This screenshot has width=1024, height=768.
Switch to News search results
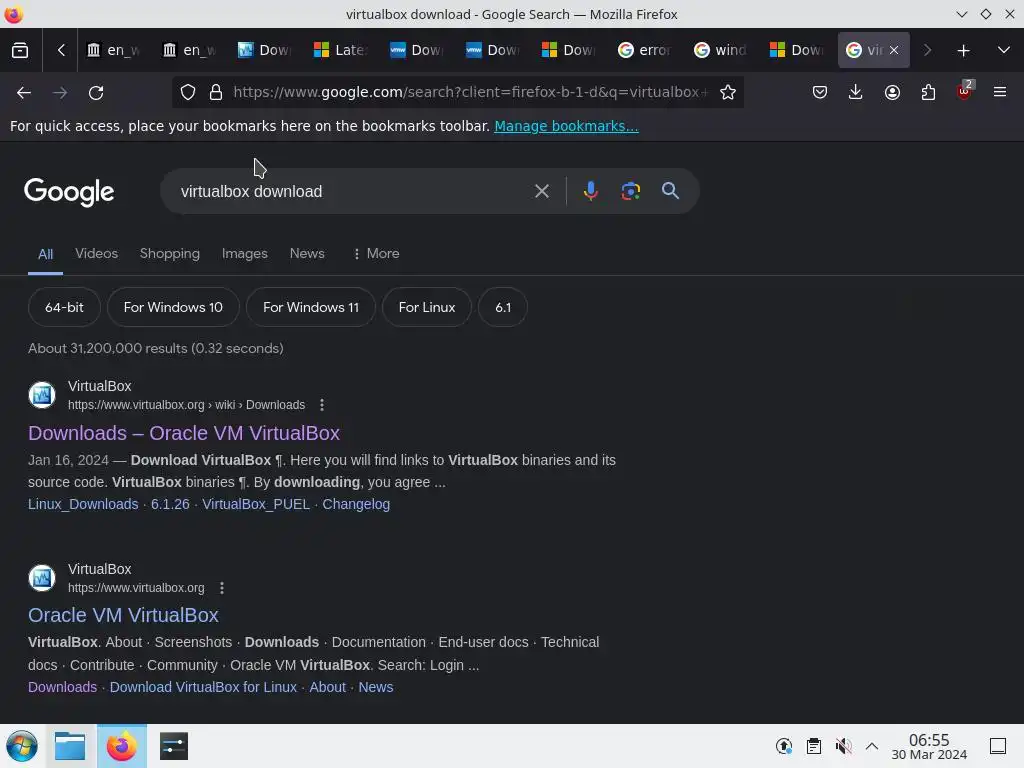tap(307, 253)
